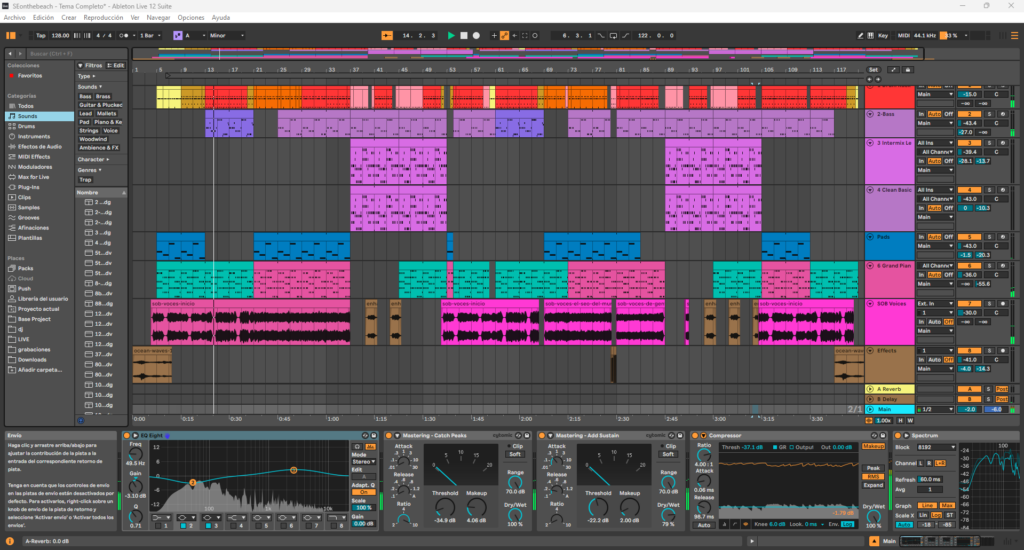
Task: Toggle the Compressor device activator
Action: 695,435
